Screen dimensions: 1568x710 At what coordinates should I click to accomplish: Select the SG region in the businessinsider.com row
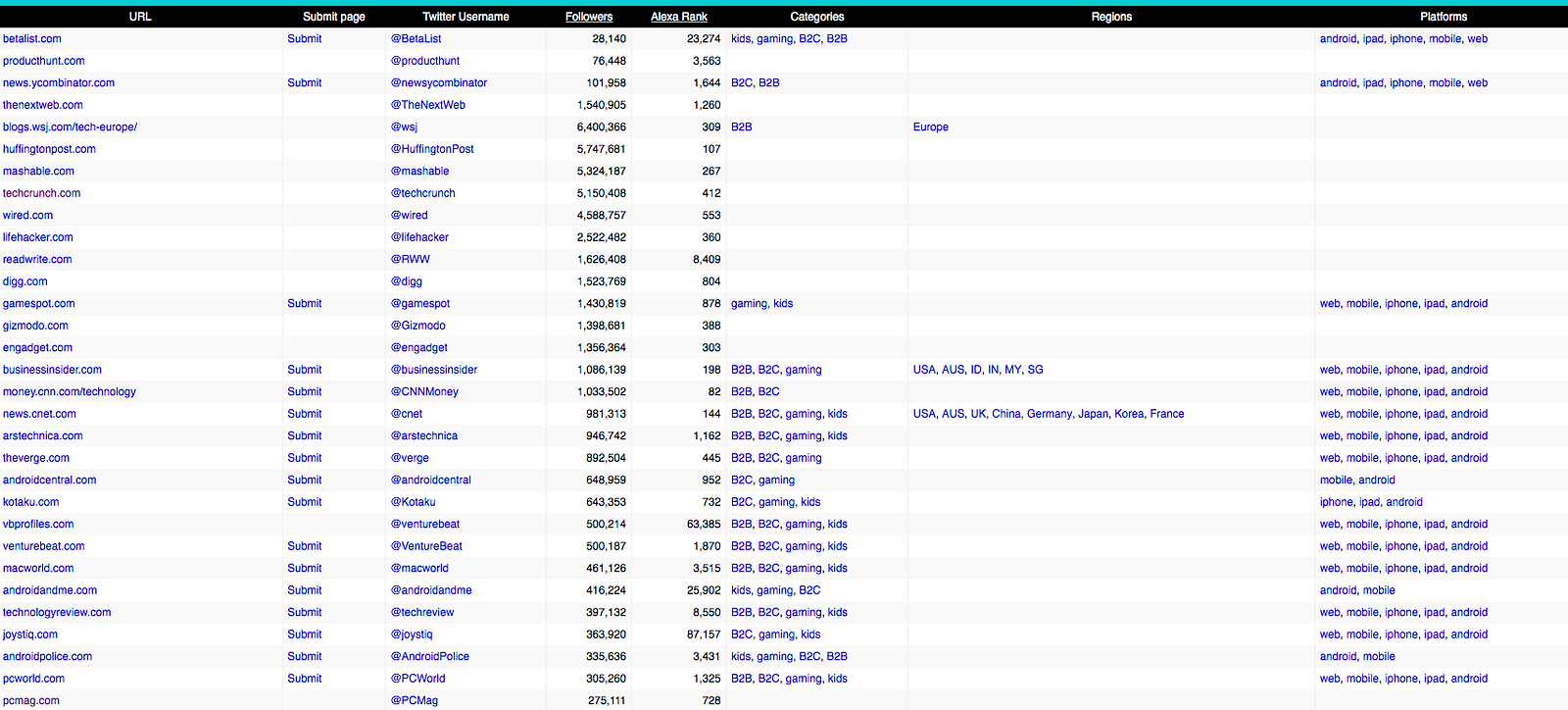pos(1036,370)
